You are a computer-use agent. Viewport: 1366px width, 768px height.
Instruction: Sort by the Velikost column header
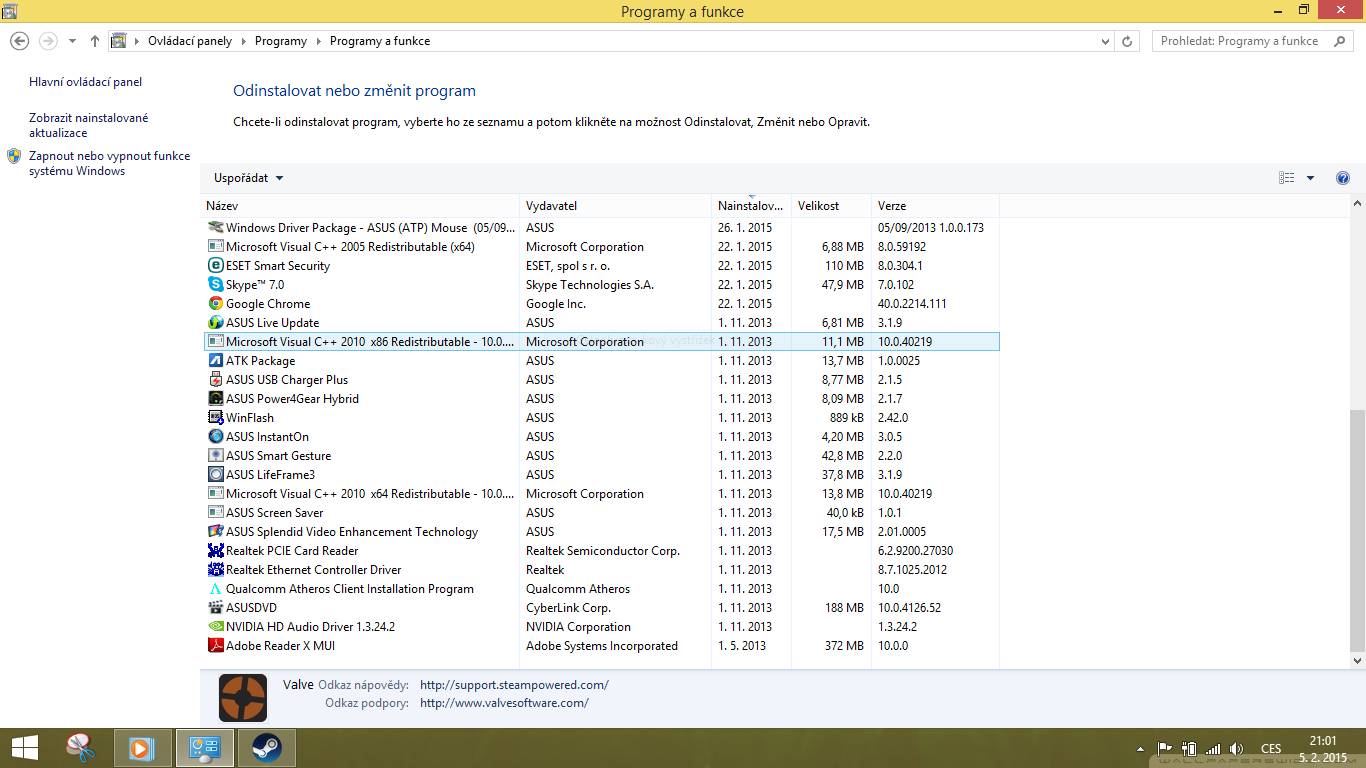pos(831,206)
